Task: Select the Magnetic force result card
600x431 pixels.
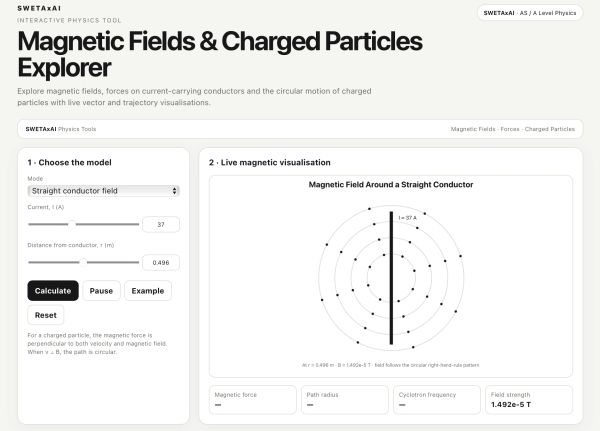Action: click(253, 400)
